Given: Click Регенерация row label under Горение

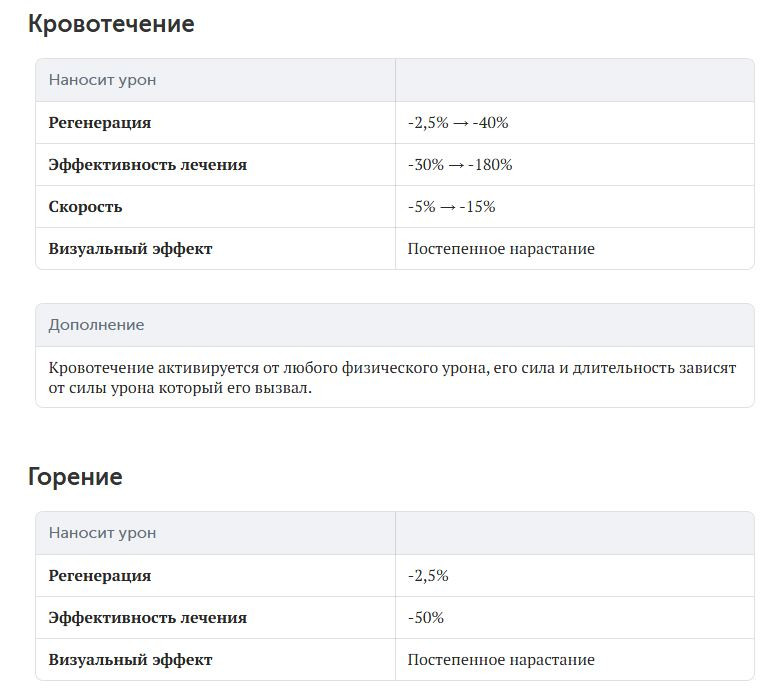Looking at the screenshot, I should click(x=100, y=576).
